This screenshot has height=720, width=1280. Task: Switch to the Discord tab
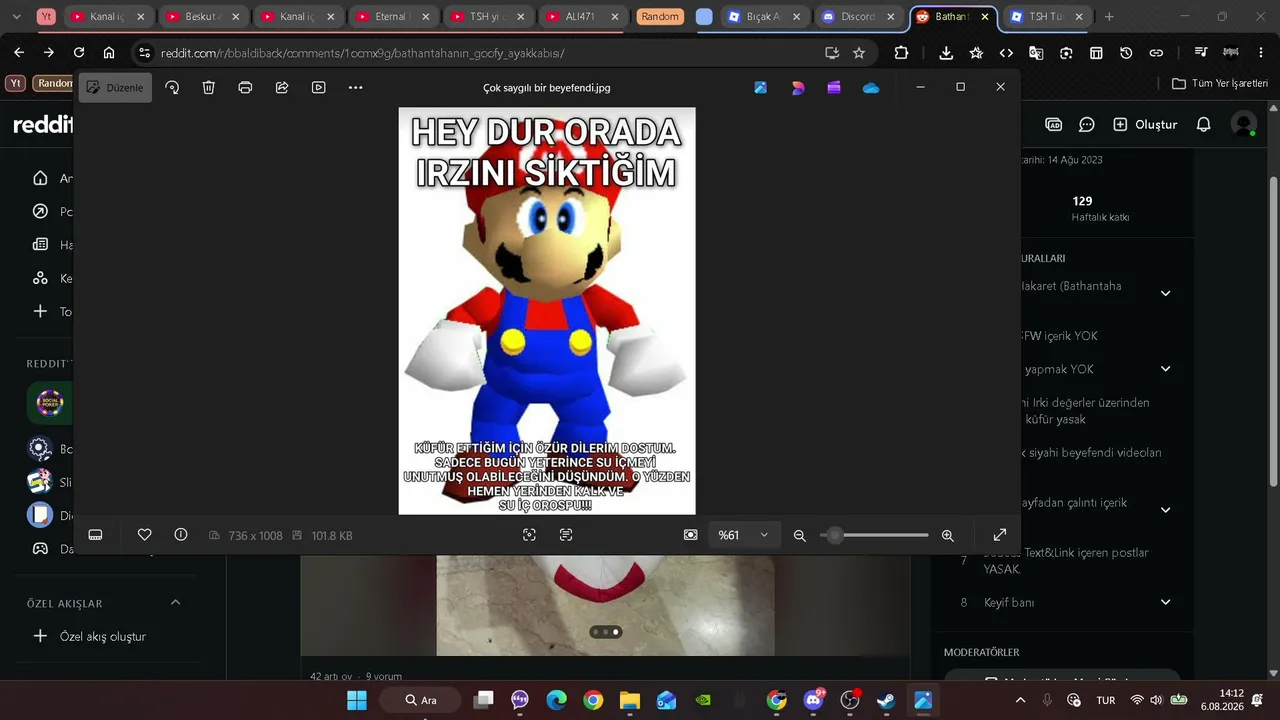tap(858, 17)
